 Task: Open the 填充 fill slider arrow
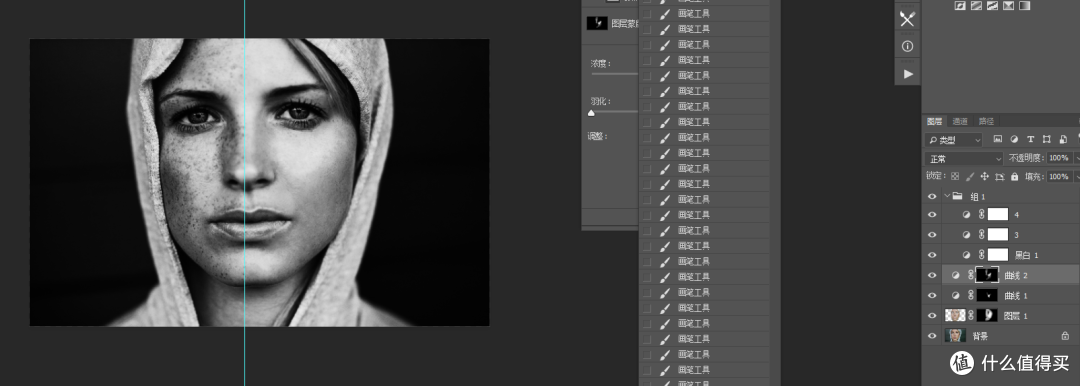click(x=1076, y=176)
